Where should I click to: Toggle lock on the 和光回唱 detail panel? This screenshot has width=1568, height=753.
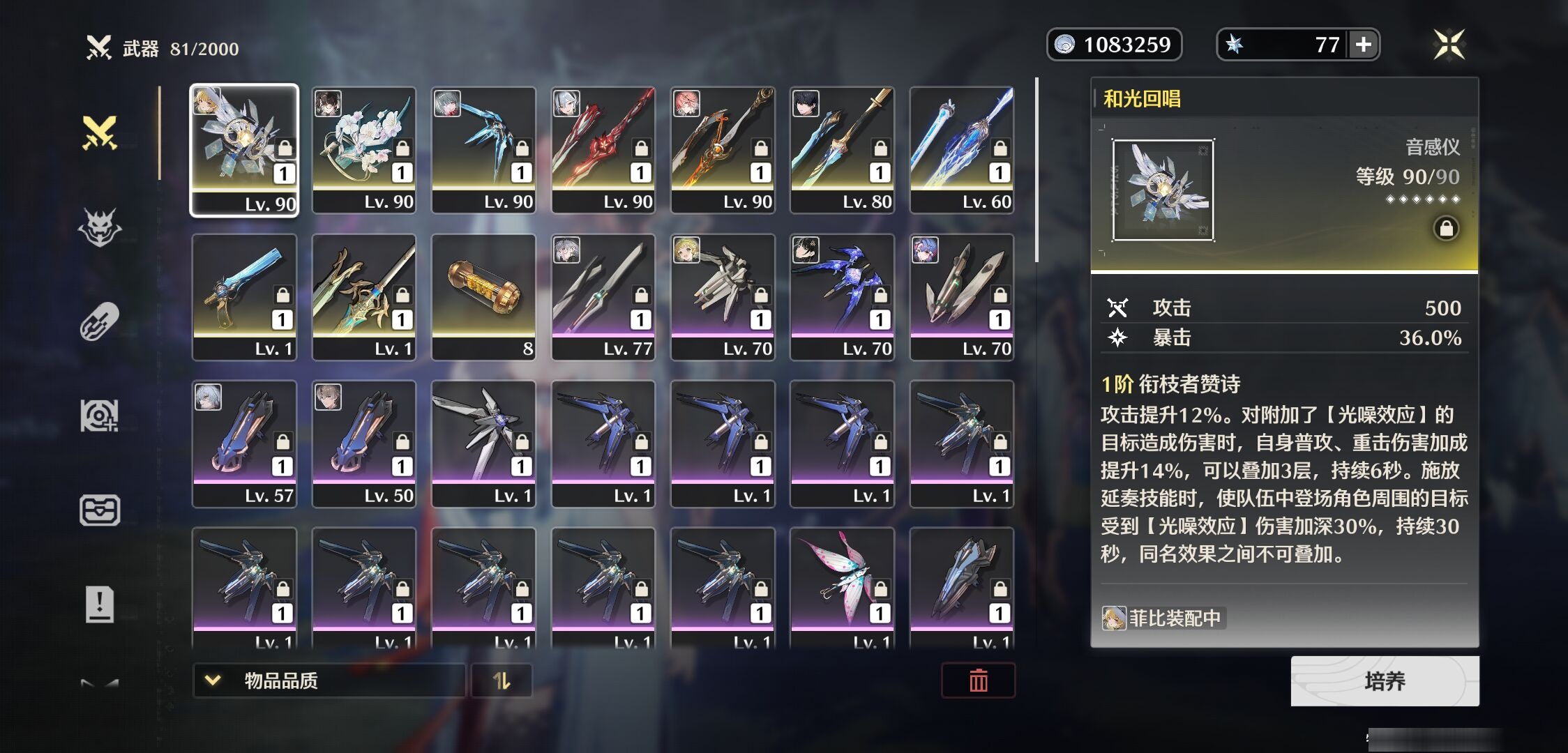pyautogui.click(x=1446, y=229)
